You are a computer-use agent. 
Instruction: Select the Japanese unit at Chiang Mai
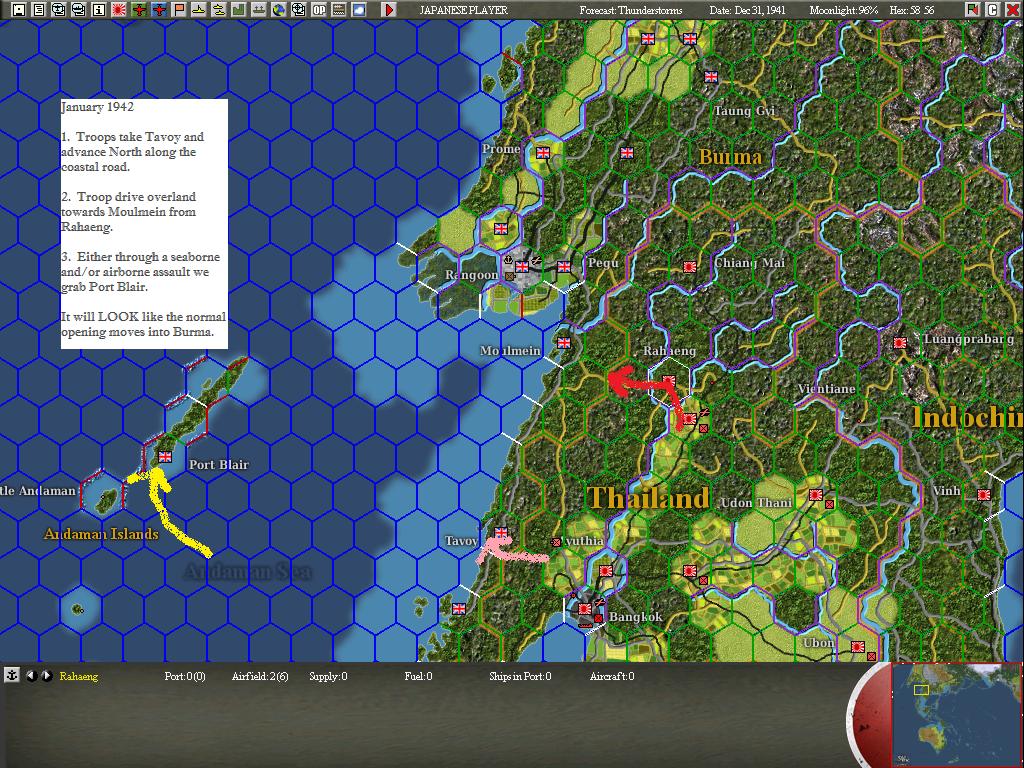(689, 266)
